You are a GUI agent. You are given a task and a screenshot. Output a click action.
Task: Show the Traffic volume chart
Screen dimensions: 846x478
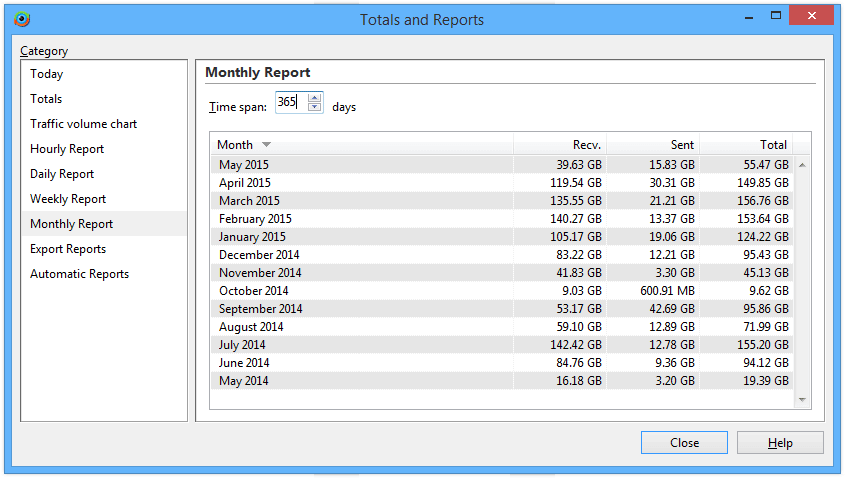click(83, 124)
